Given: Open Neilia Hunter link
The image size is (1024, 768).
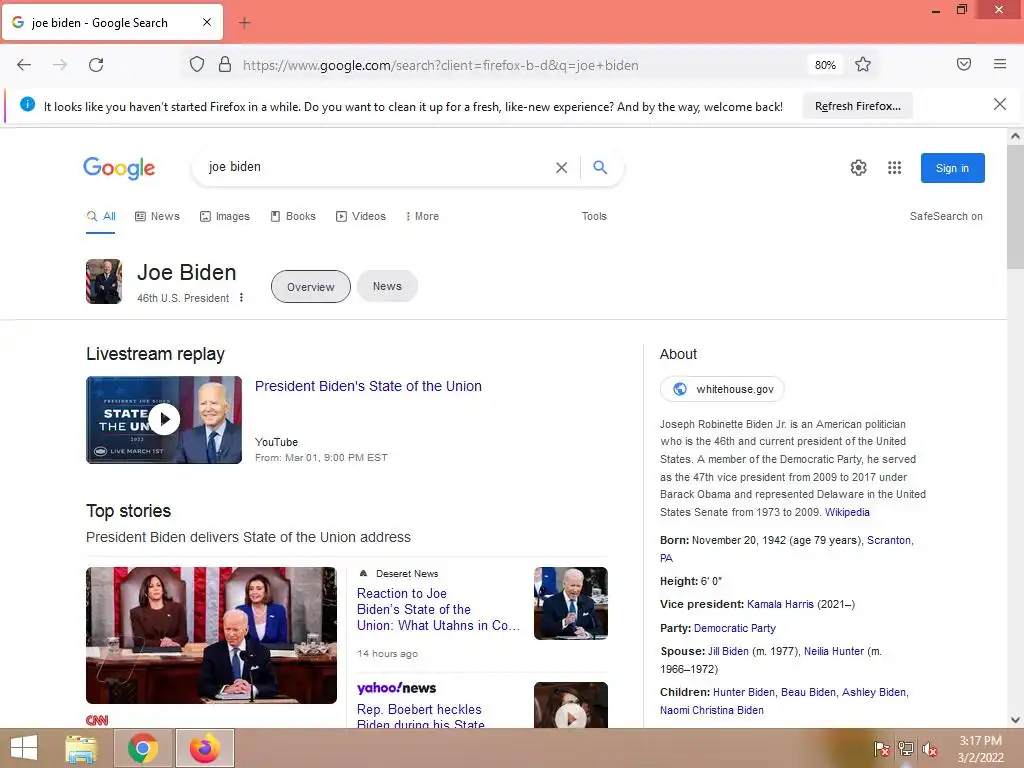Looking at the screenshot, I should click(x=834, y=651).
